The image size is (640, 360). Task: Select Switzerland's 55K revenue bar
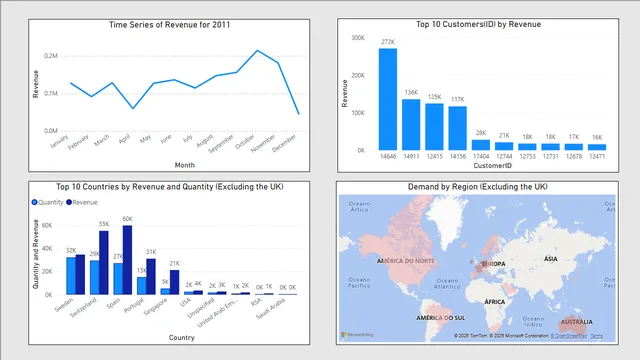pos(104,263)
